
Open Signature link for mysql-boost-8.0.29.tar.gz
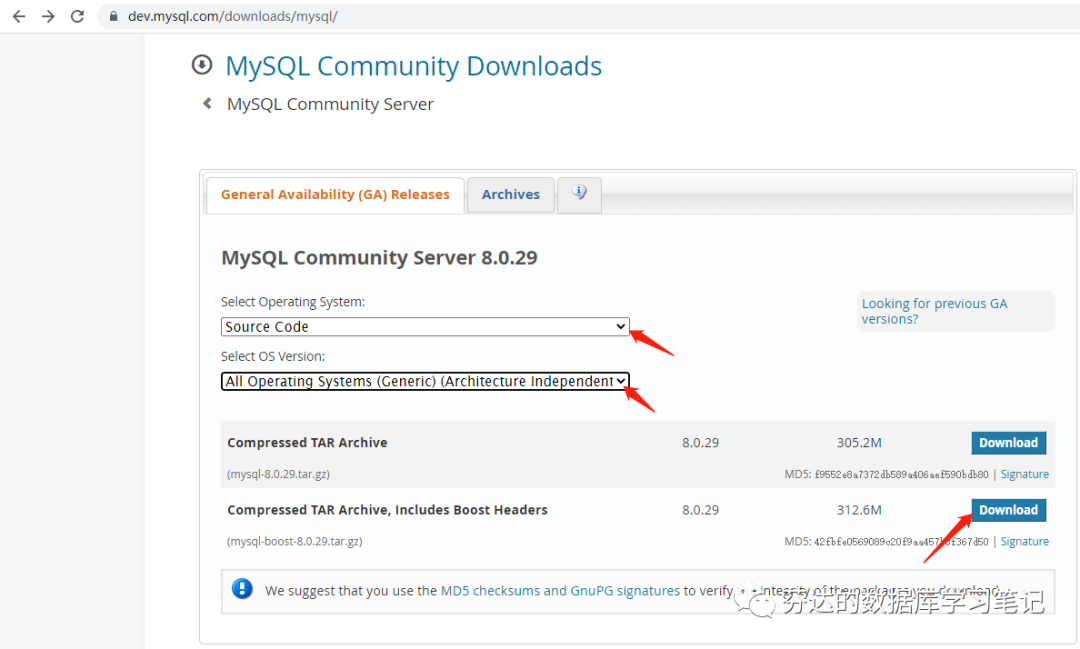(x=1024, y=542)
